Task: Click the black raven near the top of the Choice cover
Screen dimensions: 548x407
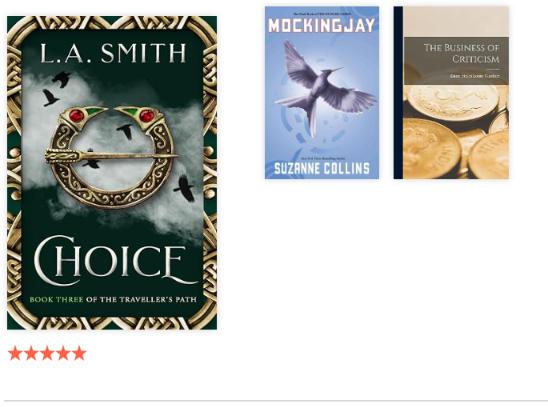Action: click(61, 79)
